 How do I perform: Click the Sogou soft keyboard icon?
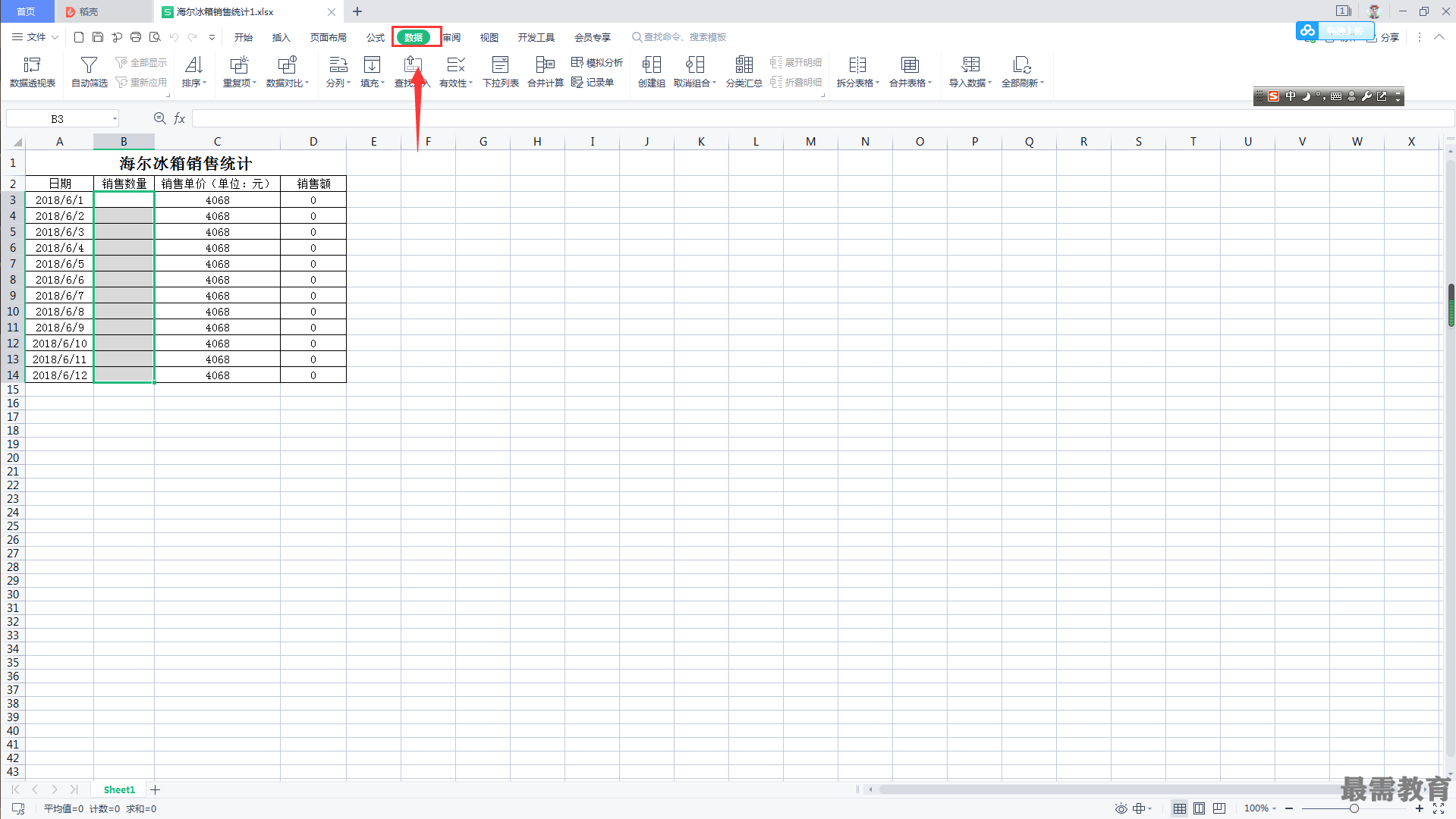(x=1336, y=96)
